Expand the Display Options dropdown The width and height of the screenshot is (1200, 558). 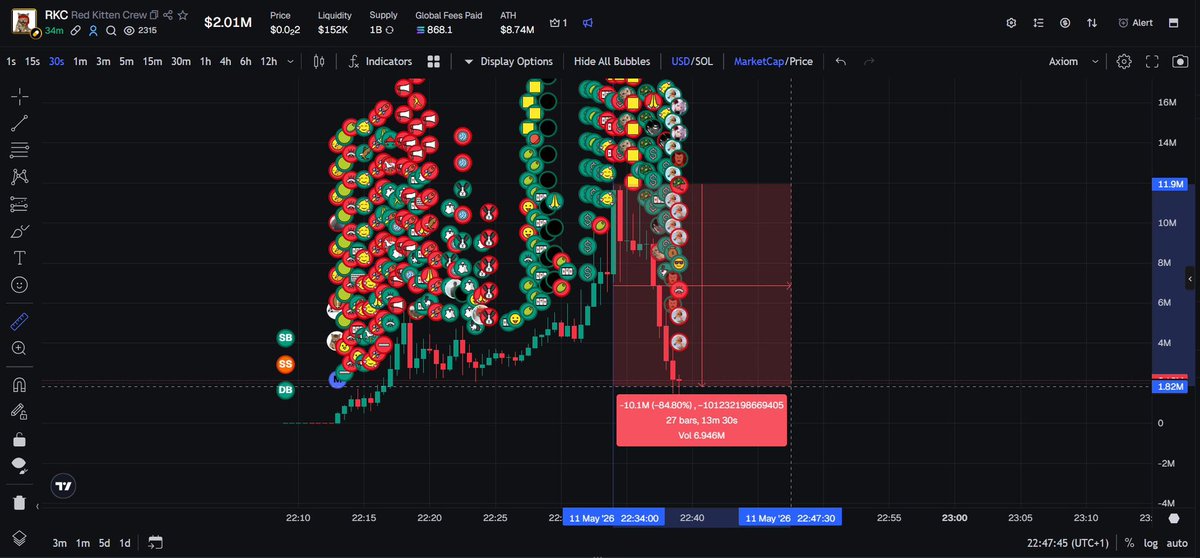point(508,61)
